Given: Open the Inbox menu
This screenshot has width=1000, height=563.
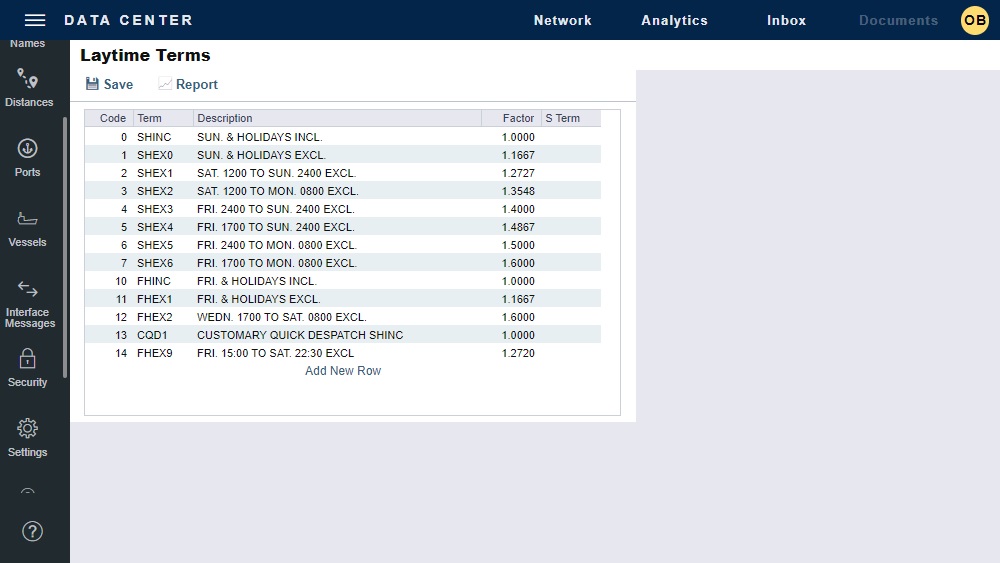Looking at the screenshot, I should tap(786, 20).
